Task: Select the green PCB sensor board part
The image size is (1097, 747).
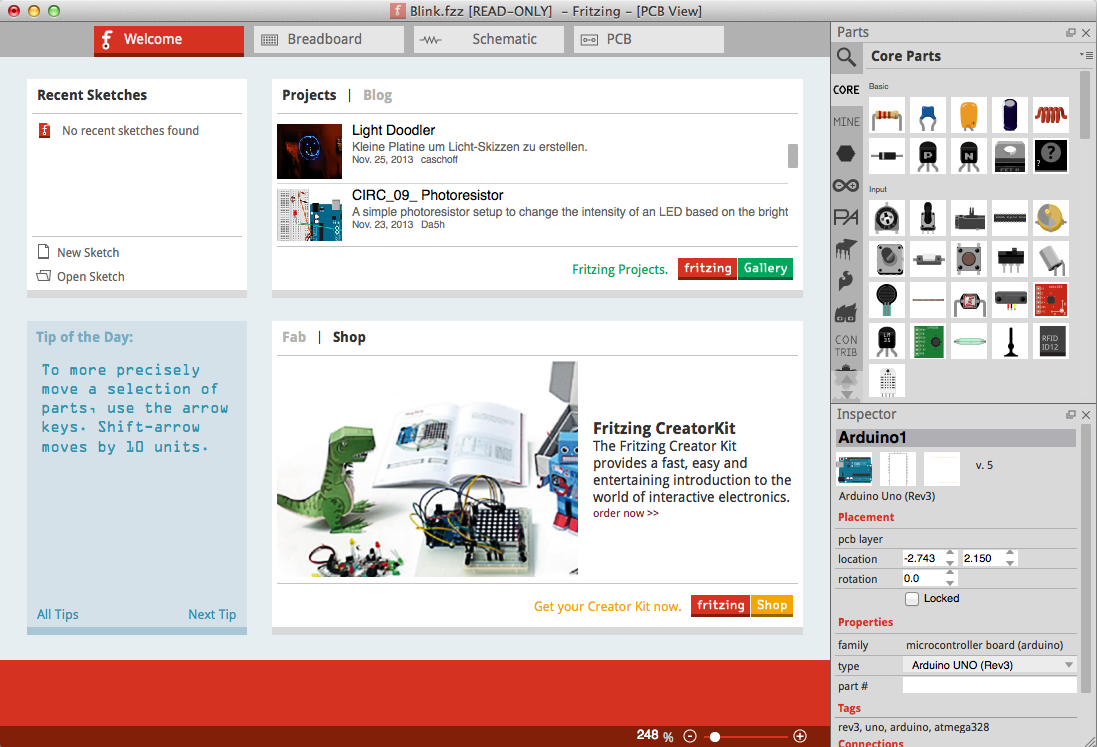Action: pos(928,341)
